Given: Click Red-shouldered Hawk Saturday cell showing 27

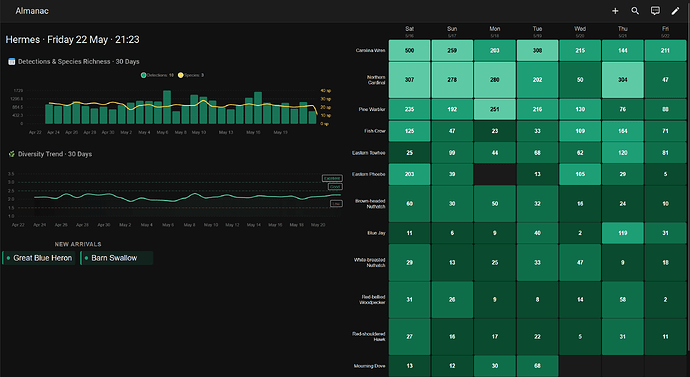Looking at the screenshot, I should click(x=409, y=337).
